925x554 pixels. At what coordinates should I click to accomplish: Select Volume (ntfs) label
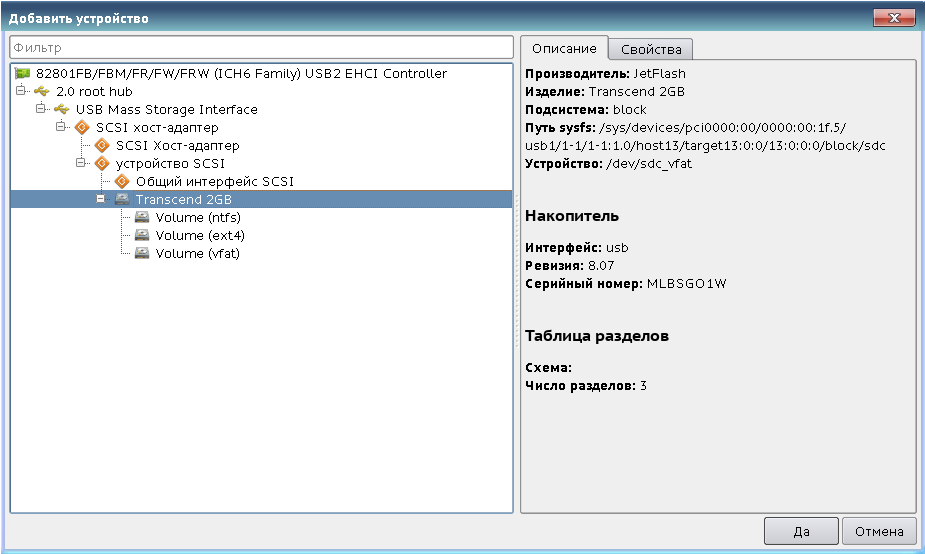[x=198, y=217]
